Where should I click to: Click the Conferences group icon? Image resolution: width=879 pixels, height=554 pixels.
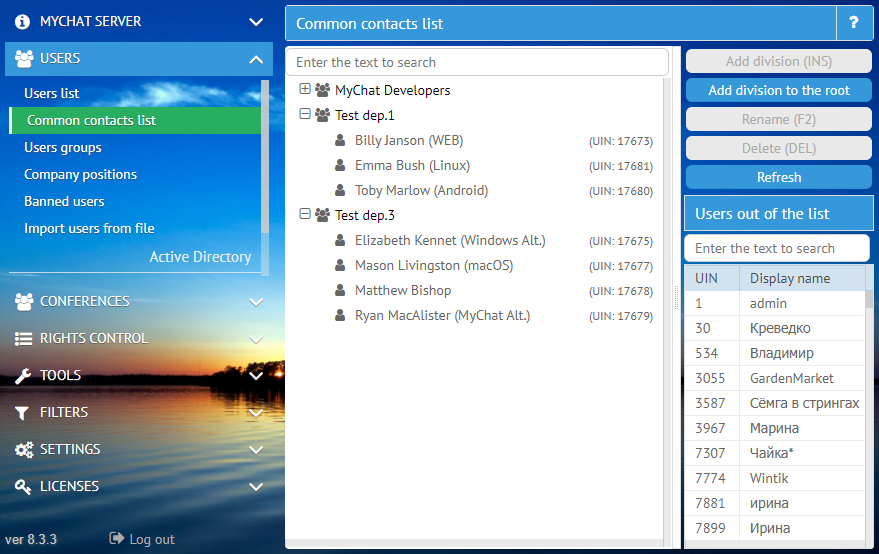[24, 301]
